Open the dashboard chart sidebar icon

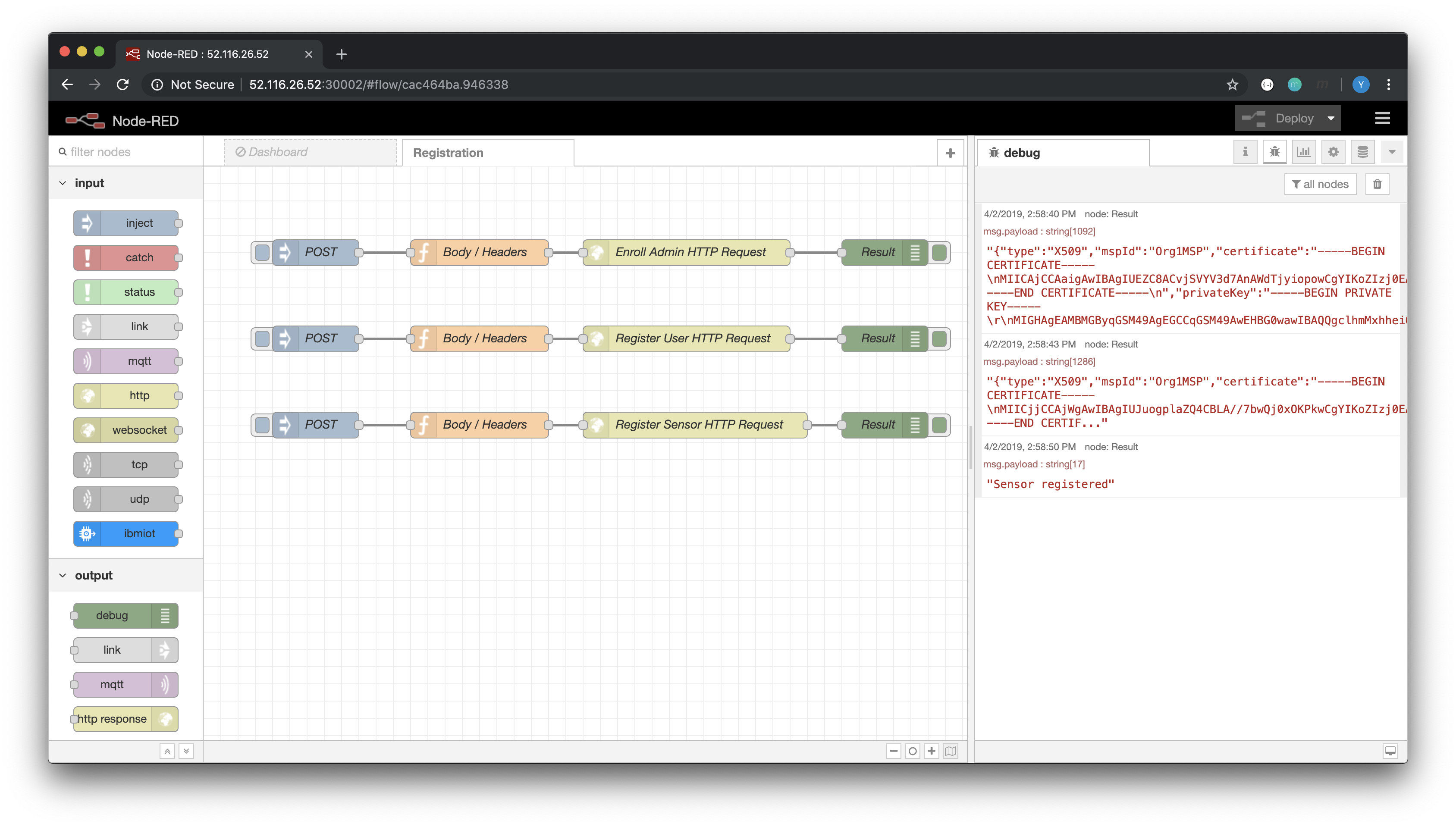pyautogui.click(x=1304, y=152)
